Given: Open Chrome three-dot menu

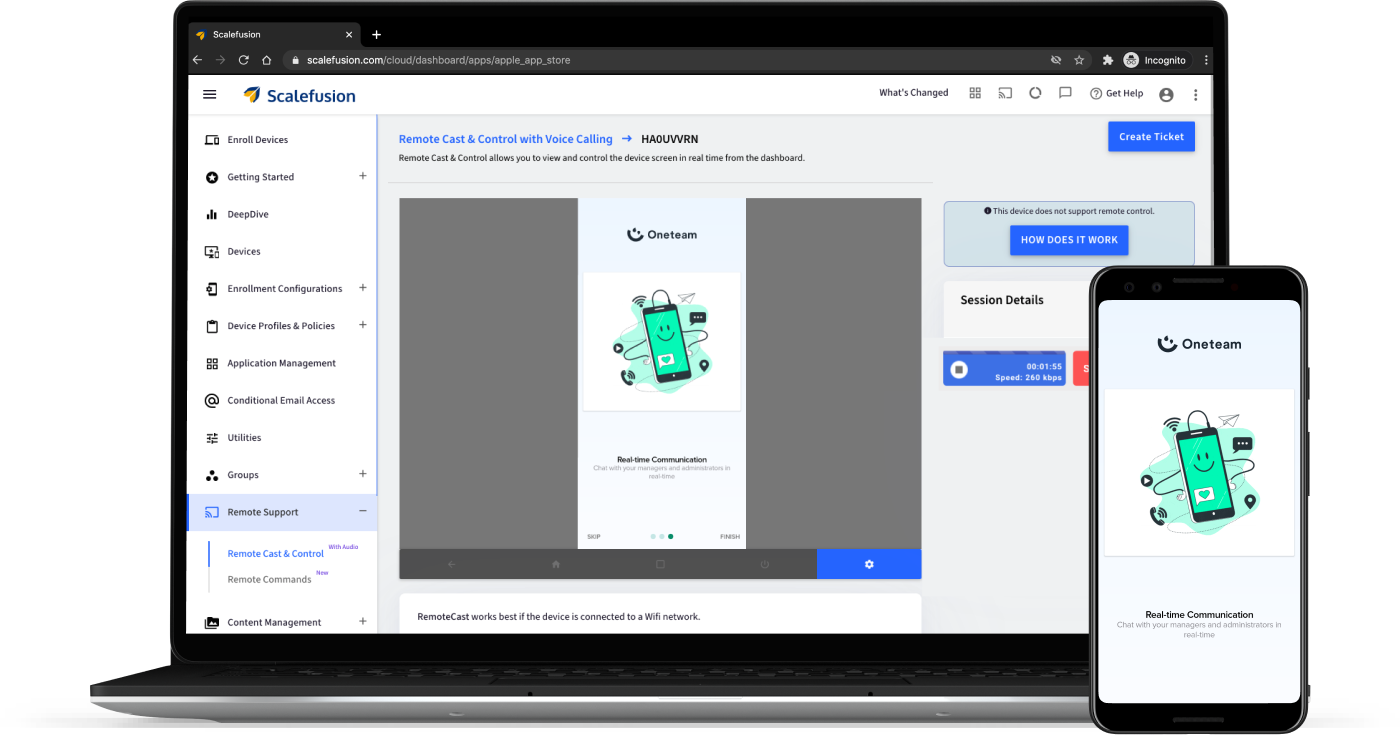Looking at the screenshot, I should (x=1206, y=60).
